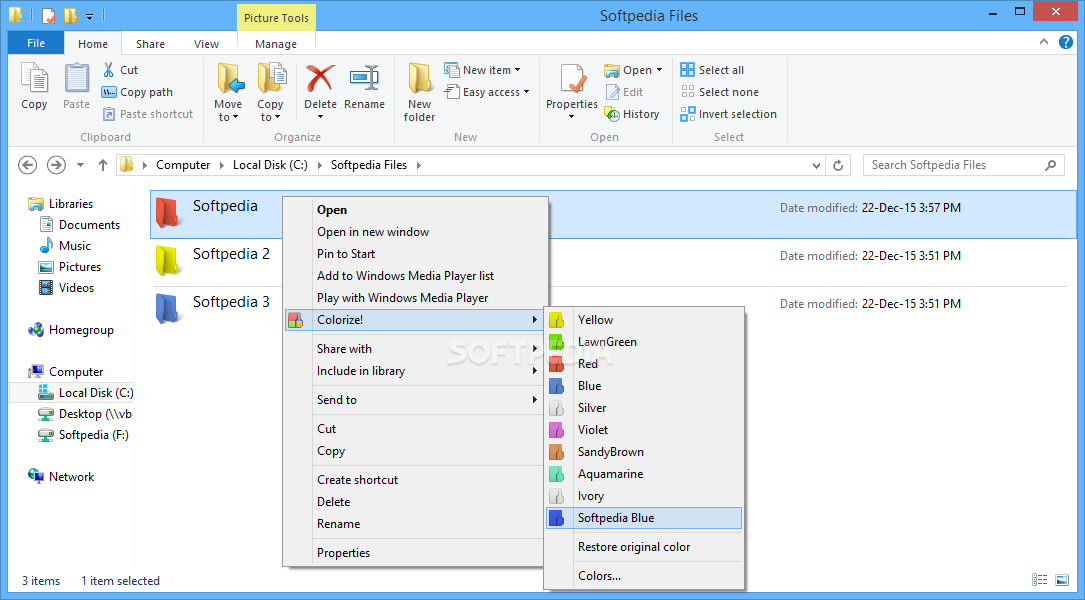
Task: Expand the Send to submenu
Action: (x=535, y=400)
